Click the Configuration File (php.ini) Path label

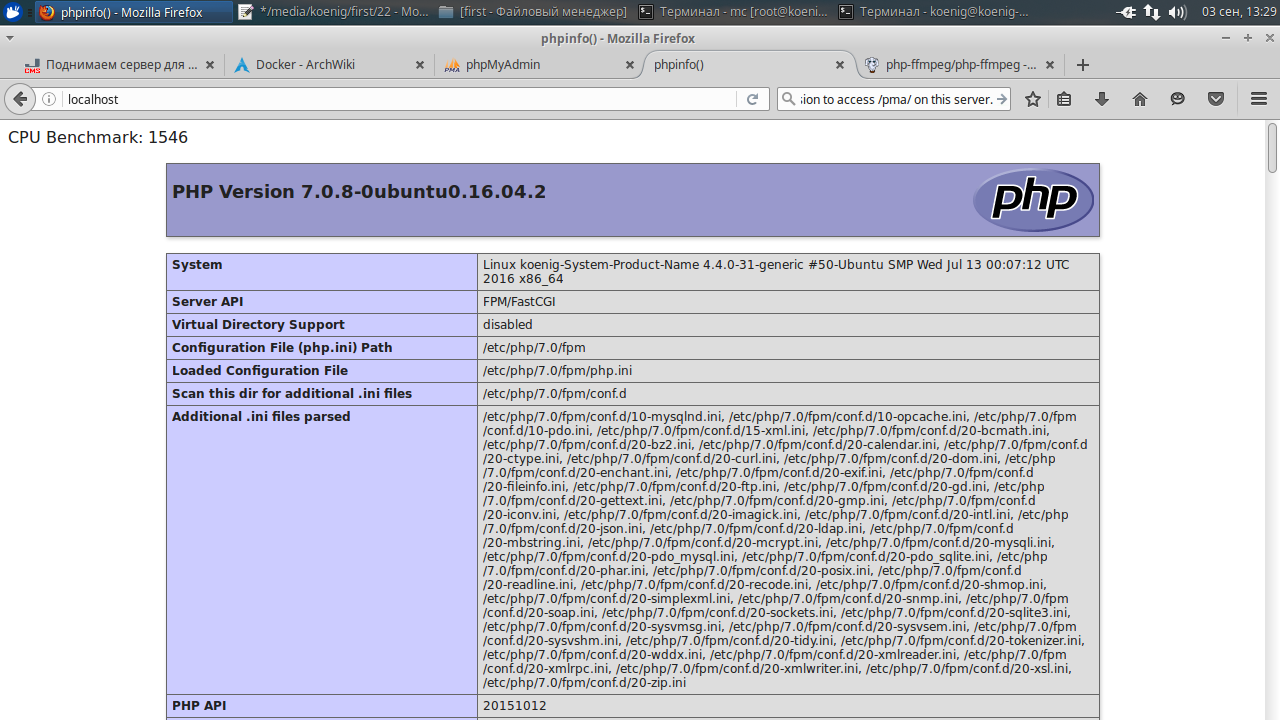[x=282, y=348]
